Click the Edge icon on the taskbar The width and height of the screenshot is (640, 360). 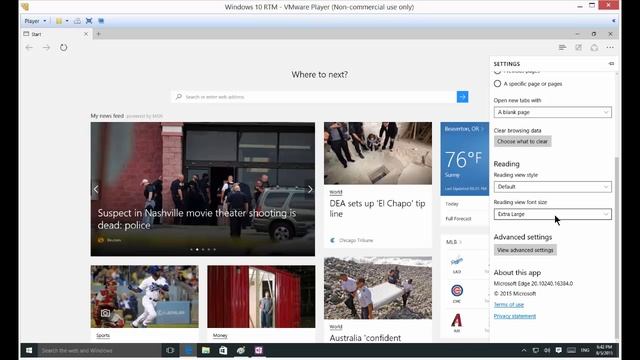coord(188,350)
